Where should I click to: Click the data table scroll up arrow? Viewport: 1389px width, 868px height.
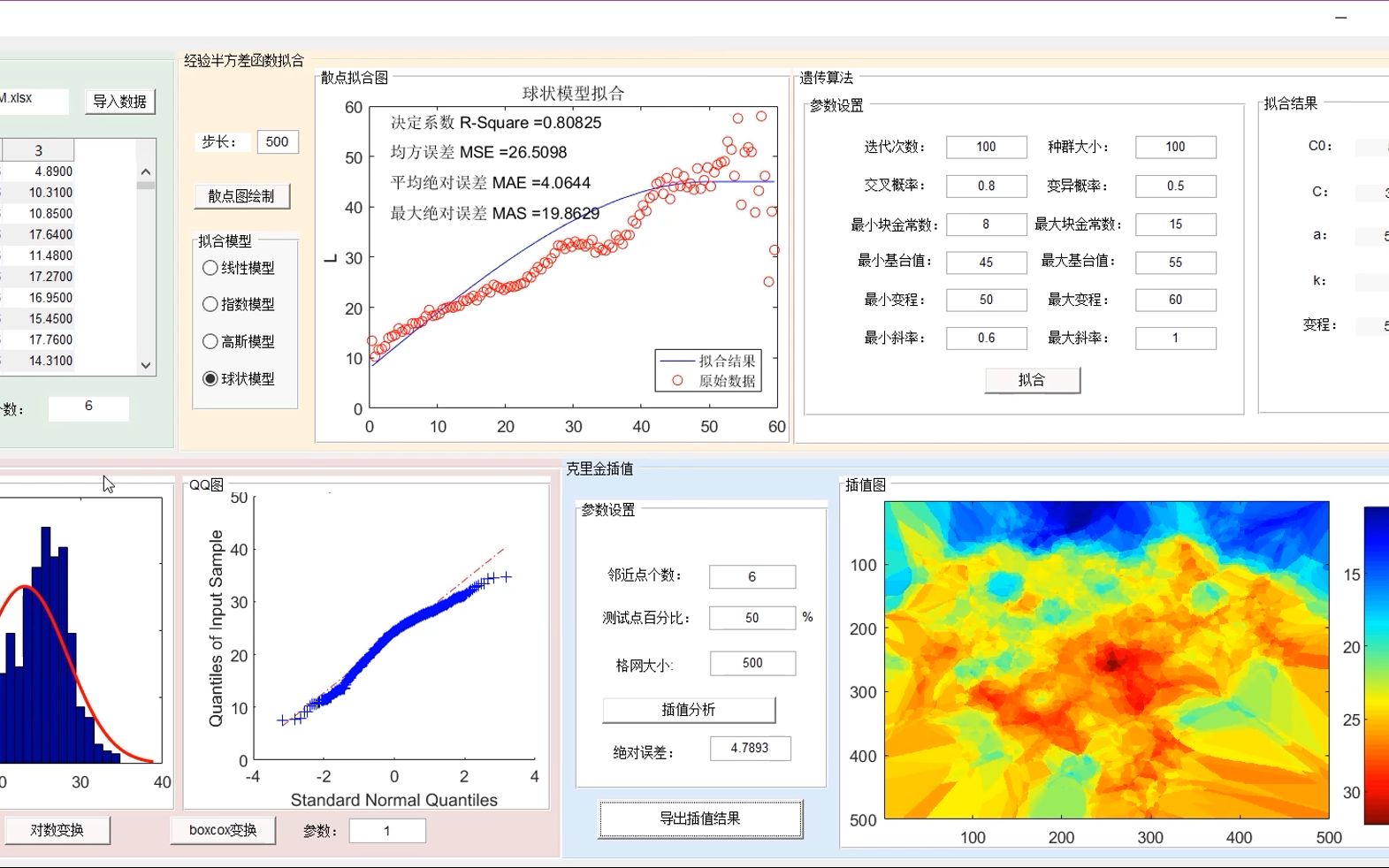click(x=146, y=172)
